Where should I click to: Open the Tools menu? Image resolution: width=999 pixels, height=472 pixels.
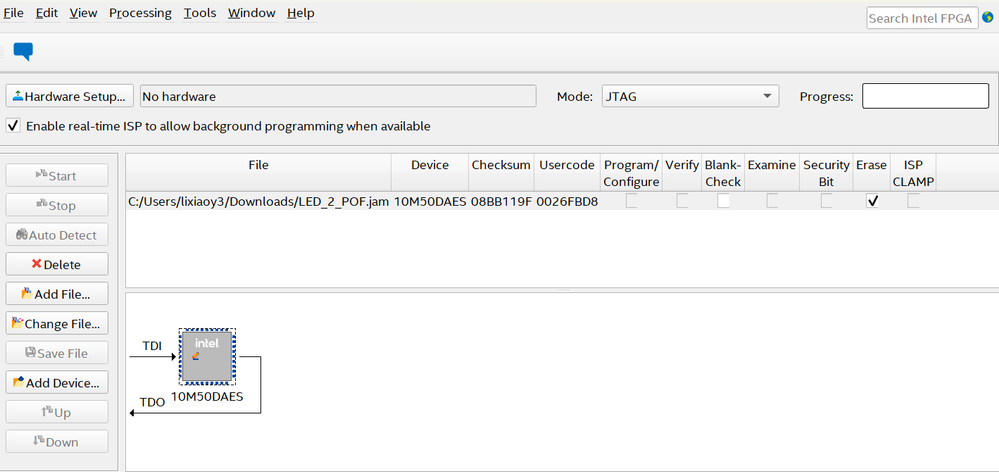coord(200,13)
